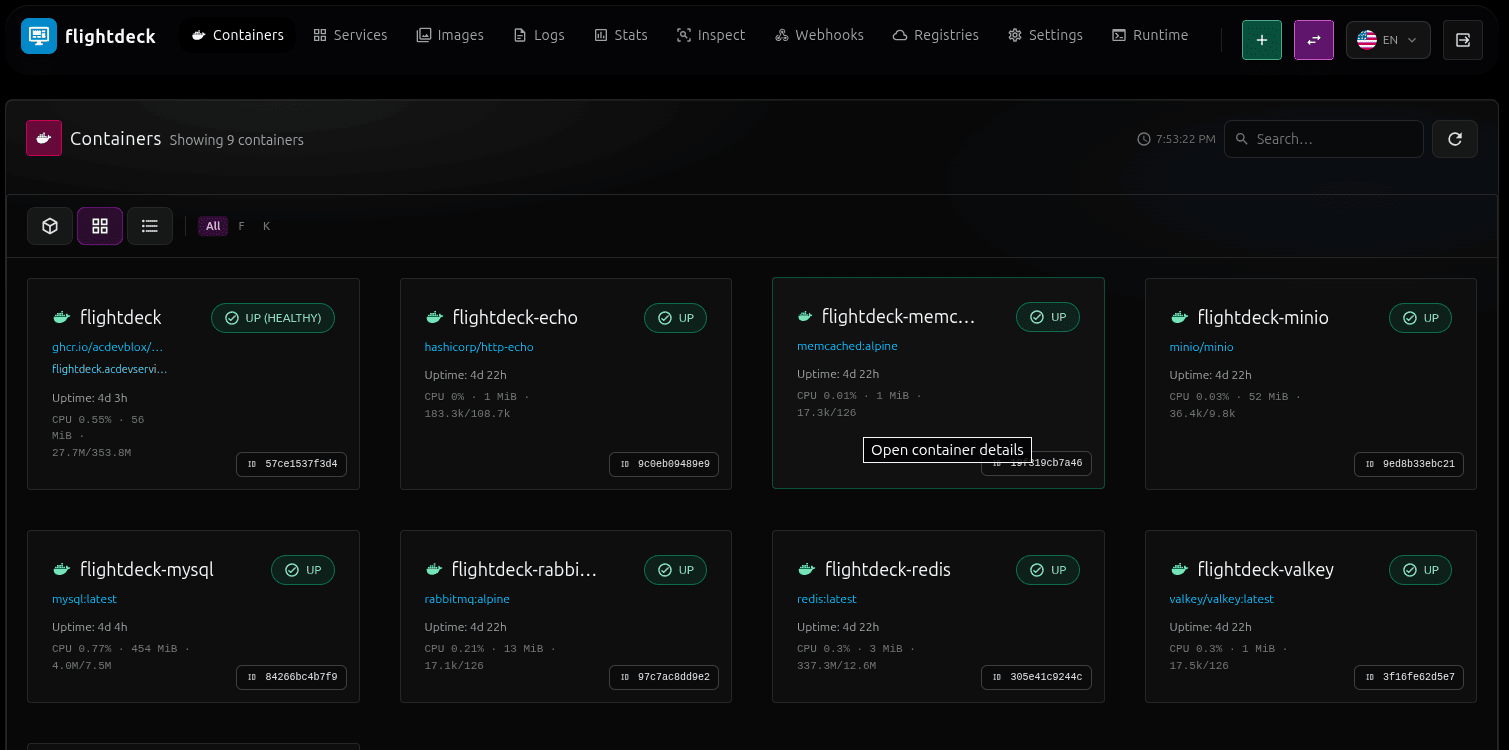Screen dimensions: 1509x750
Task: Copy container ID 57ce1537f3d4
Action: coord(292,464)
